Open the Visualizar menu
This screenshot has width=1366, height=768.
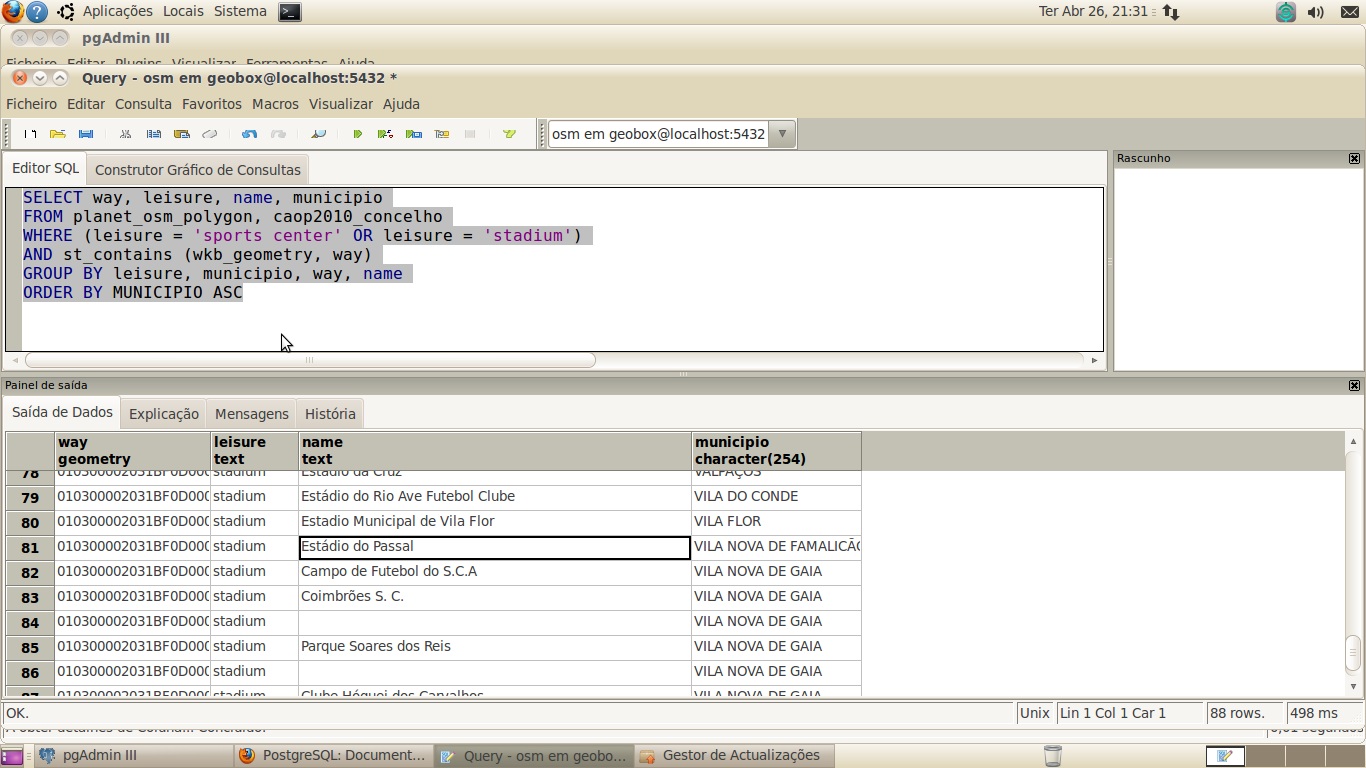pyautogui.click(x=341, y=104)
